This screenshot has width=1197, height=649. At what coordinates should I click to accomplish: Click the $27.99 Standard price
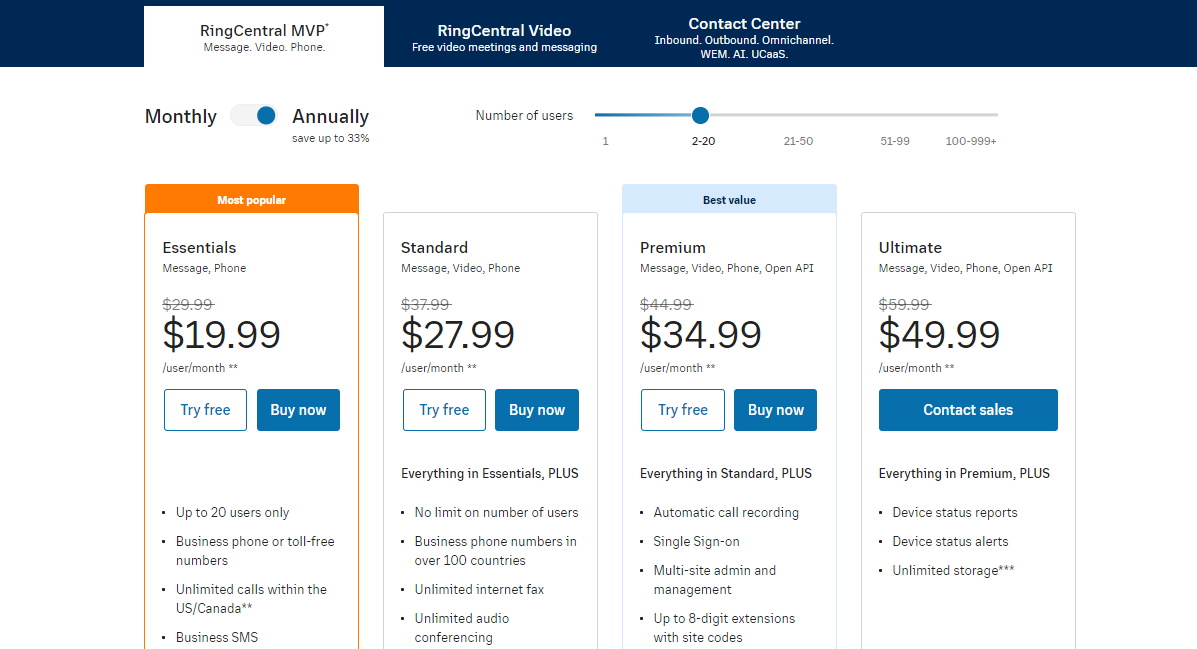coord(458,334)
